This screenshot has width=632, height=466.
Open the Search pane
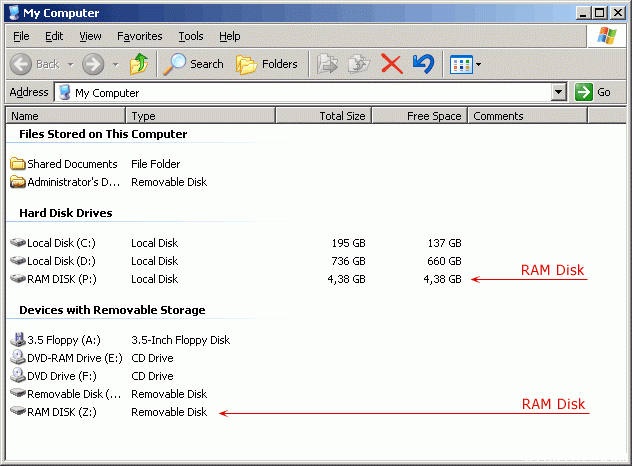click(x=193, y=64)
